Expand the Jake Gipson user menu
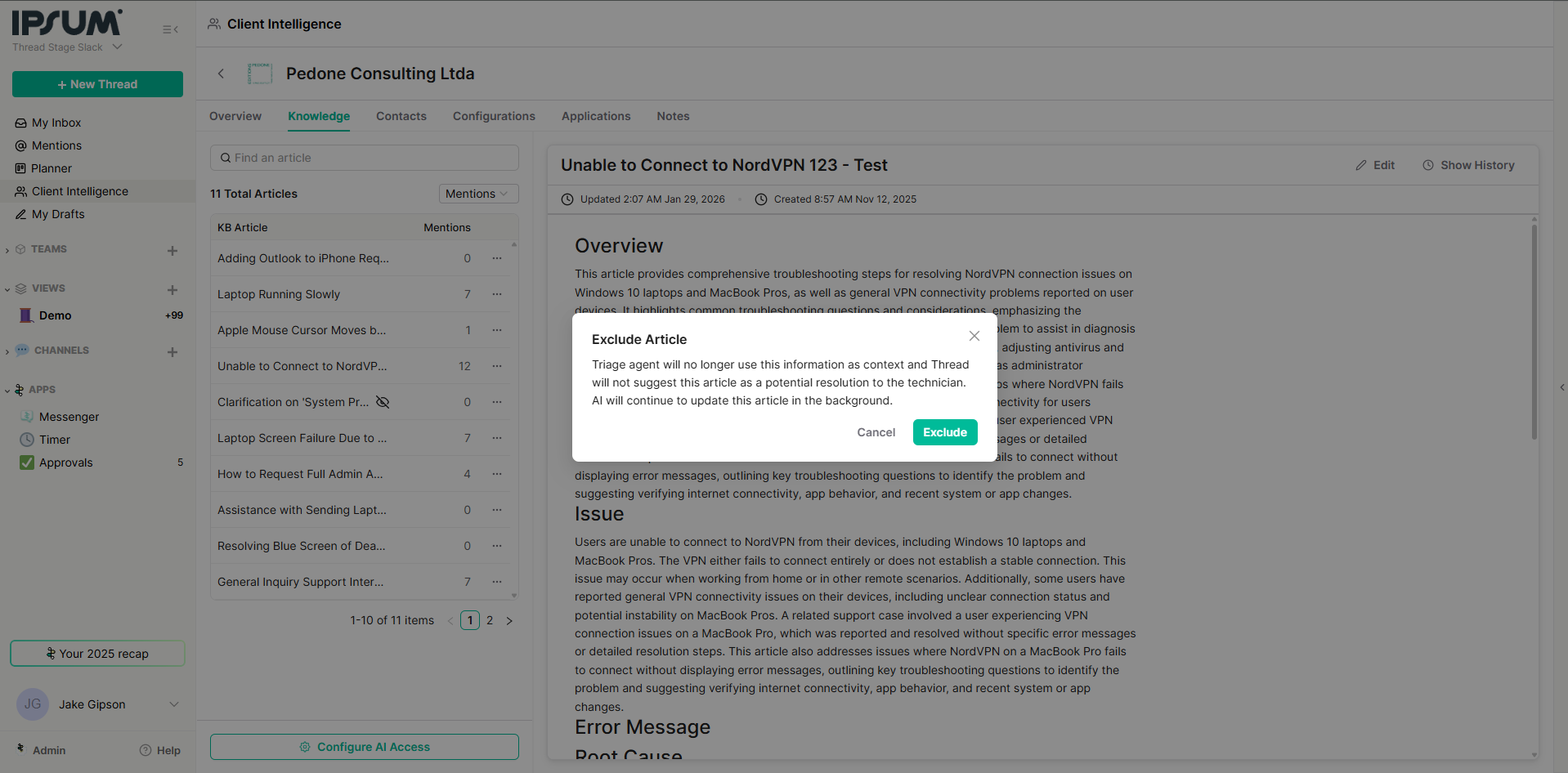 point(173,704)
